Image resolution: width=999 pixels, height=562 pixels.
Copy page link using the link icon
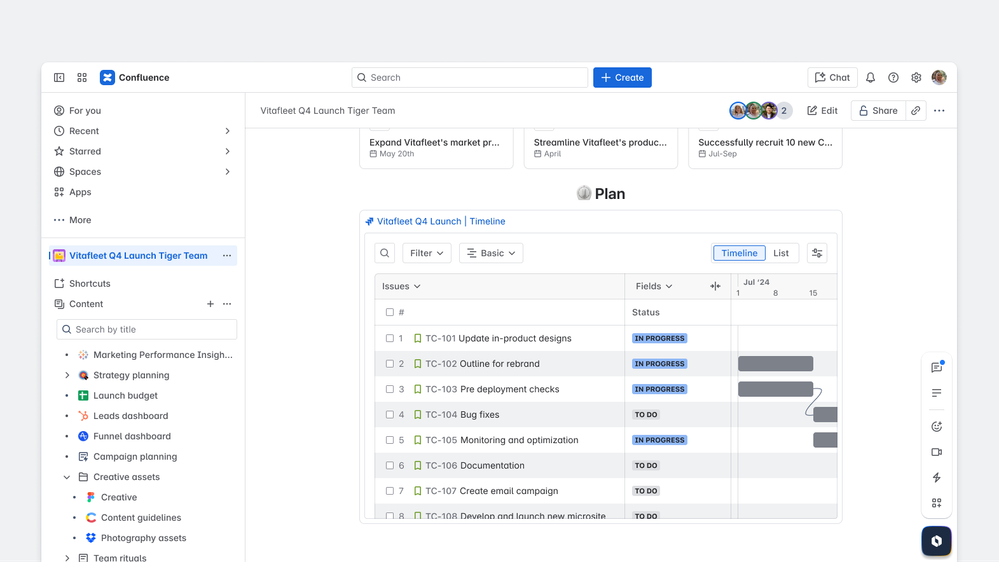click(x=915, y=111)
